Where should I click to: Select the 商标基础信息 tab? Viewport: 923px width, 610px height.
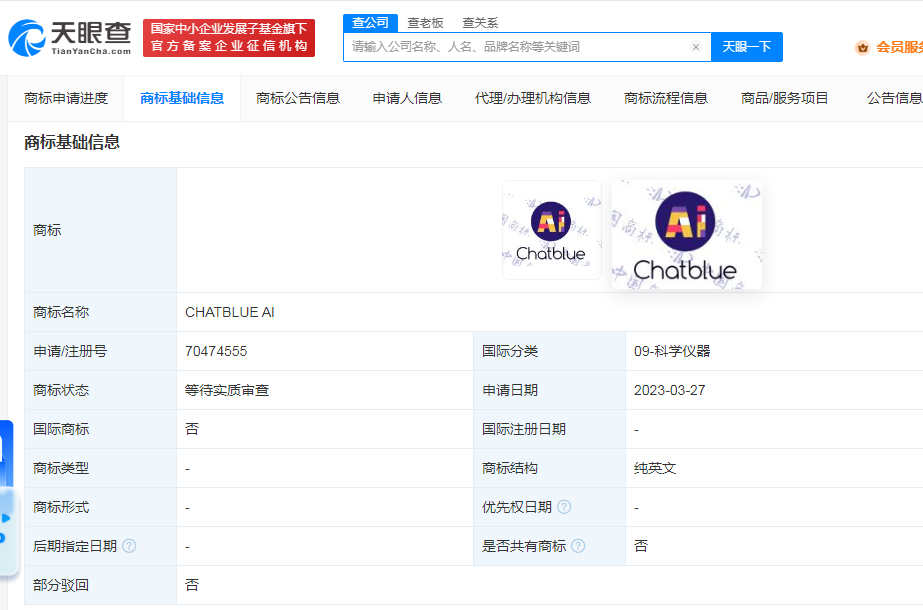coord(182,98)
